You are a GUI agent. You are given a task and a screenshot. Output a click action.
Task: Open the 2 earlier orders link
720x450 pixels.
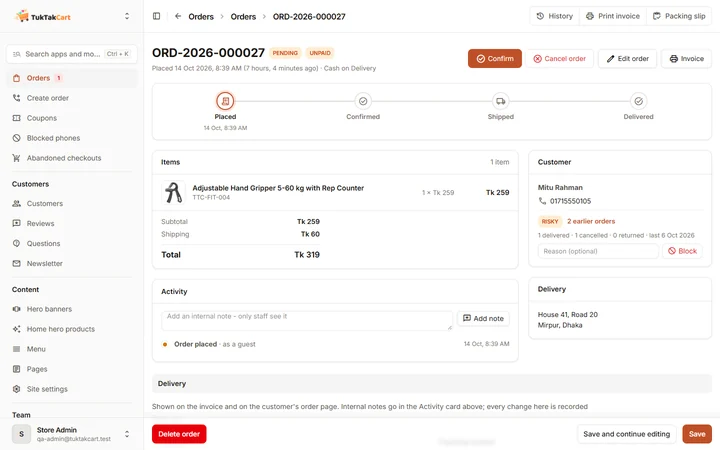click(591, 221)
